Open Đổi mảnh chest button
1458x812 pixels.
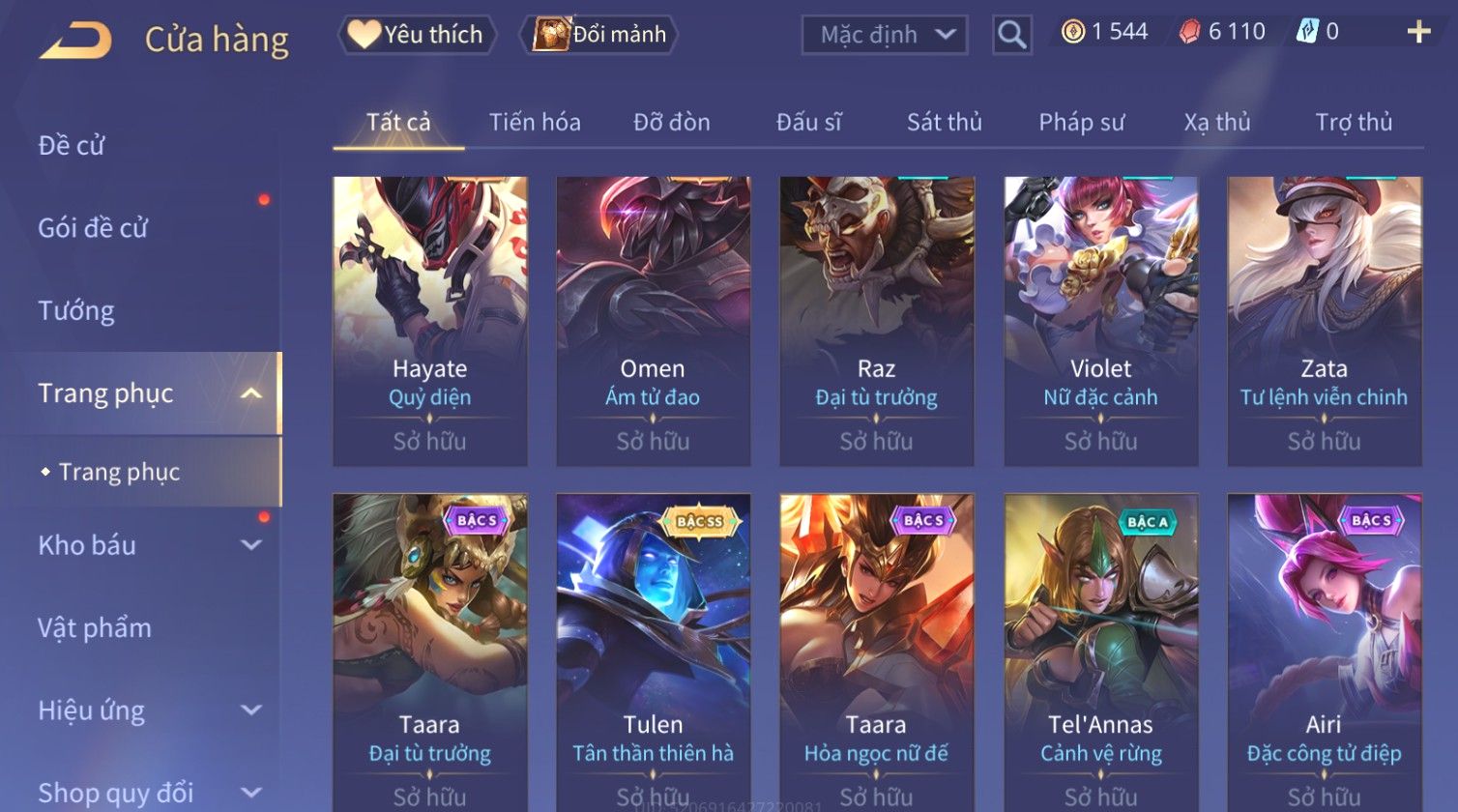tap(599, 35)
